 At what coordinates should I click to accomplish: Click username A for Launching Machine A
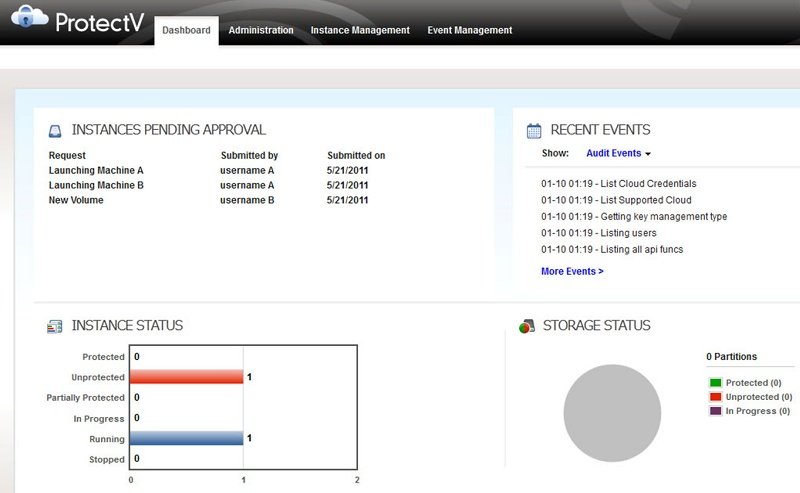click(x=247, y=170)
